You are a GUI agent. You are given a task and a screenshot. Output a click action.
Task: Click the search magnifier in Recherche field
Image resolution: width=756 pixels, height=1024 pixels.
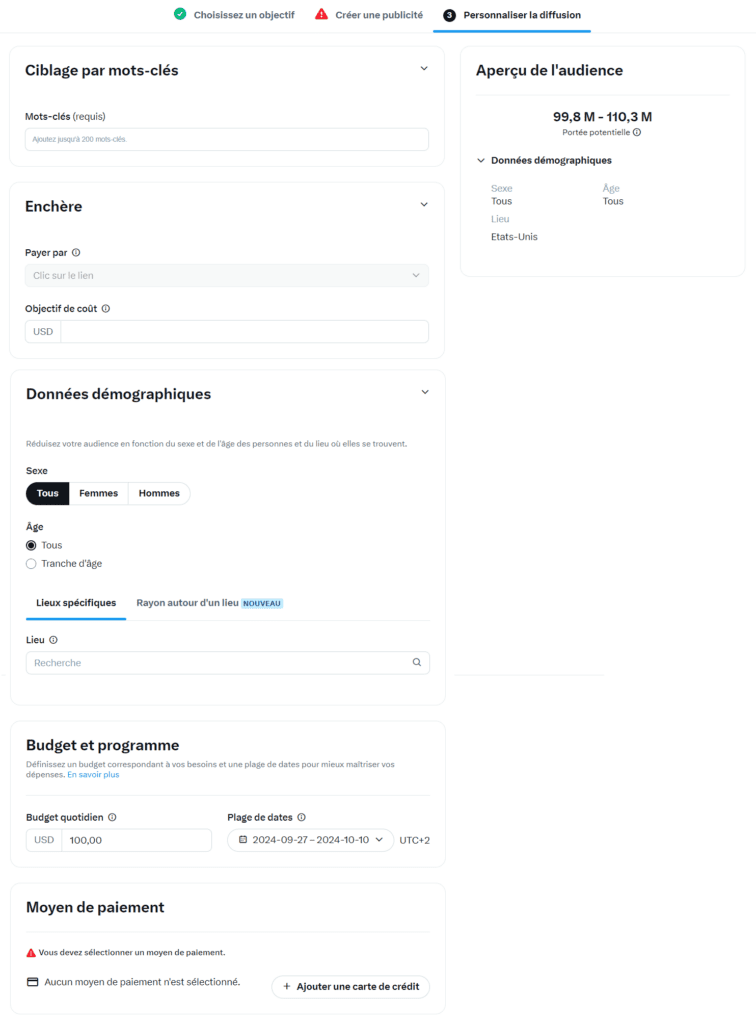coord(417,662)
